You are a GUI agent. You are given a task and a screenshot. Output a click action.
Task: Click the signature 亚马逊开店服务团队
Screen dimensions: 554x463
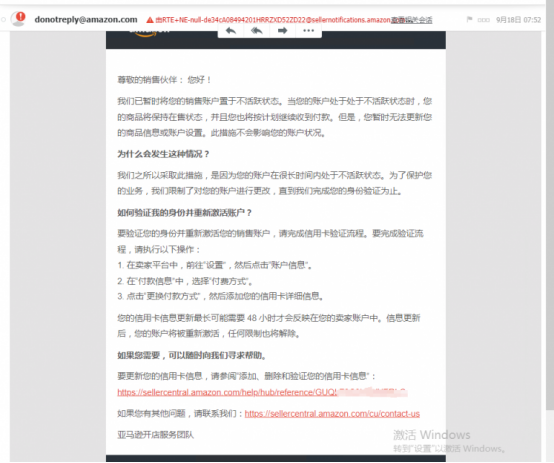(x=155, y=435)
